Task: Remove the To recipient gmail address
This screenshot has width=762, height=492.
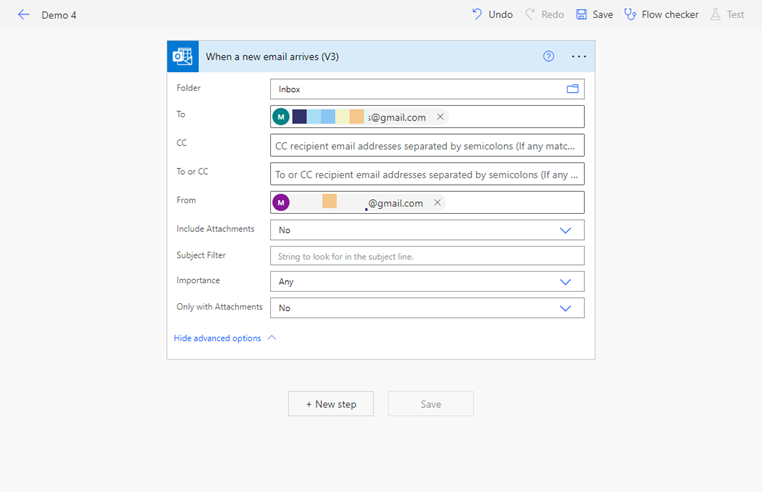Action: pos(440,117)
